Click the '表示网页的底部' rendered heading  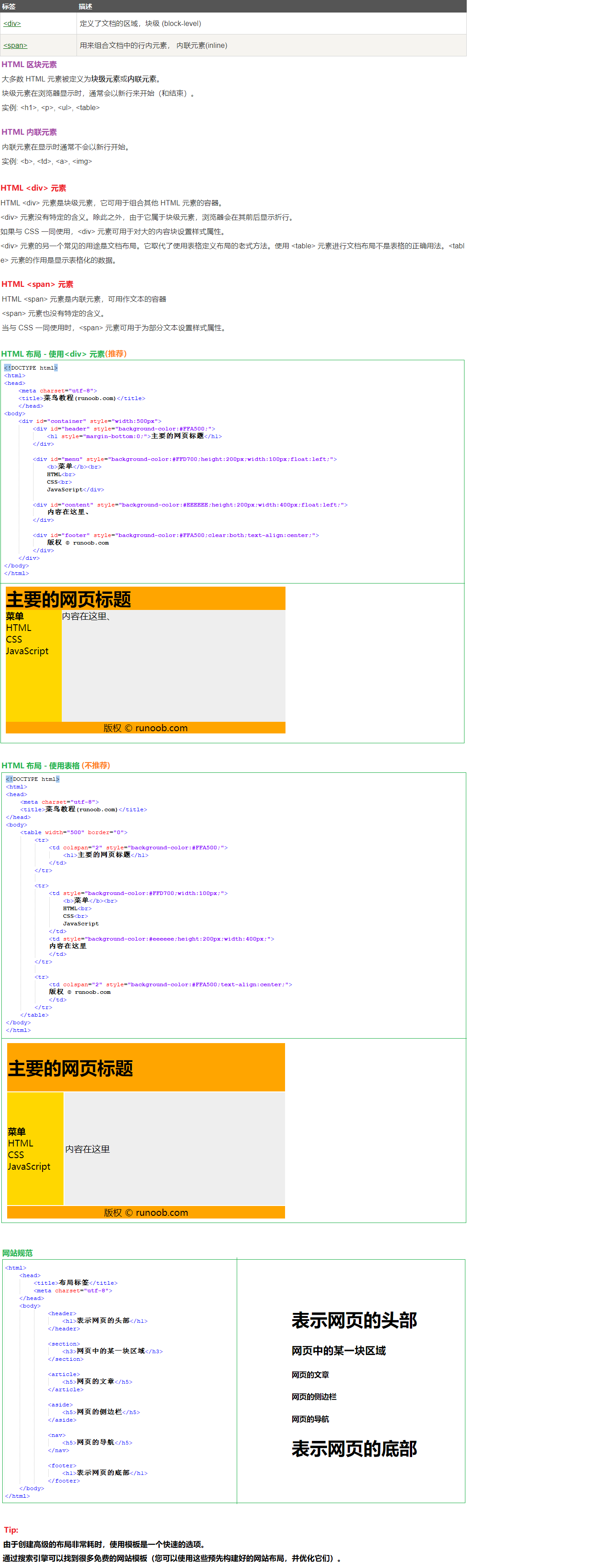click(x=354, y=1449)
